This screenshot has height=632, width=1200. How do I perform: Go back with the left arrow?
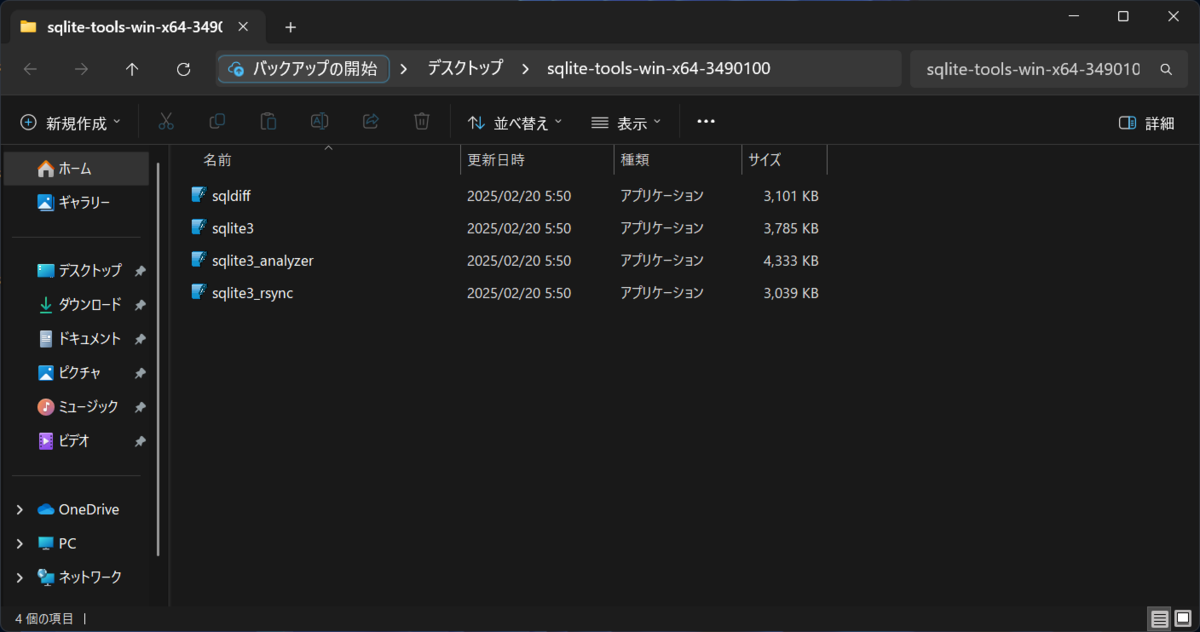(x=30, y=69)
